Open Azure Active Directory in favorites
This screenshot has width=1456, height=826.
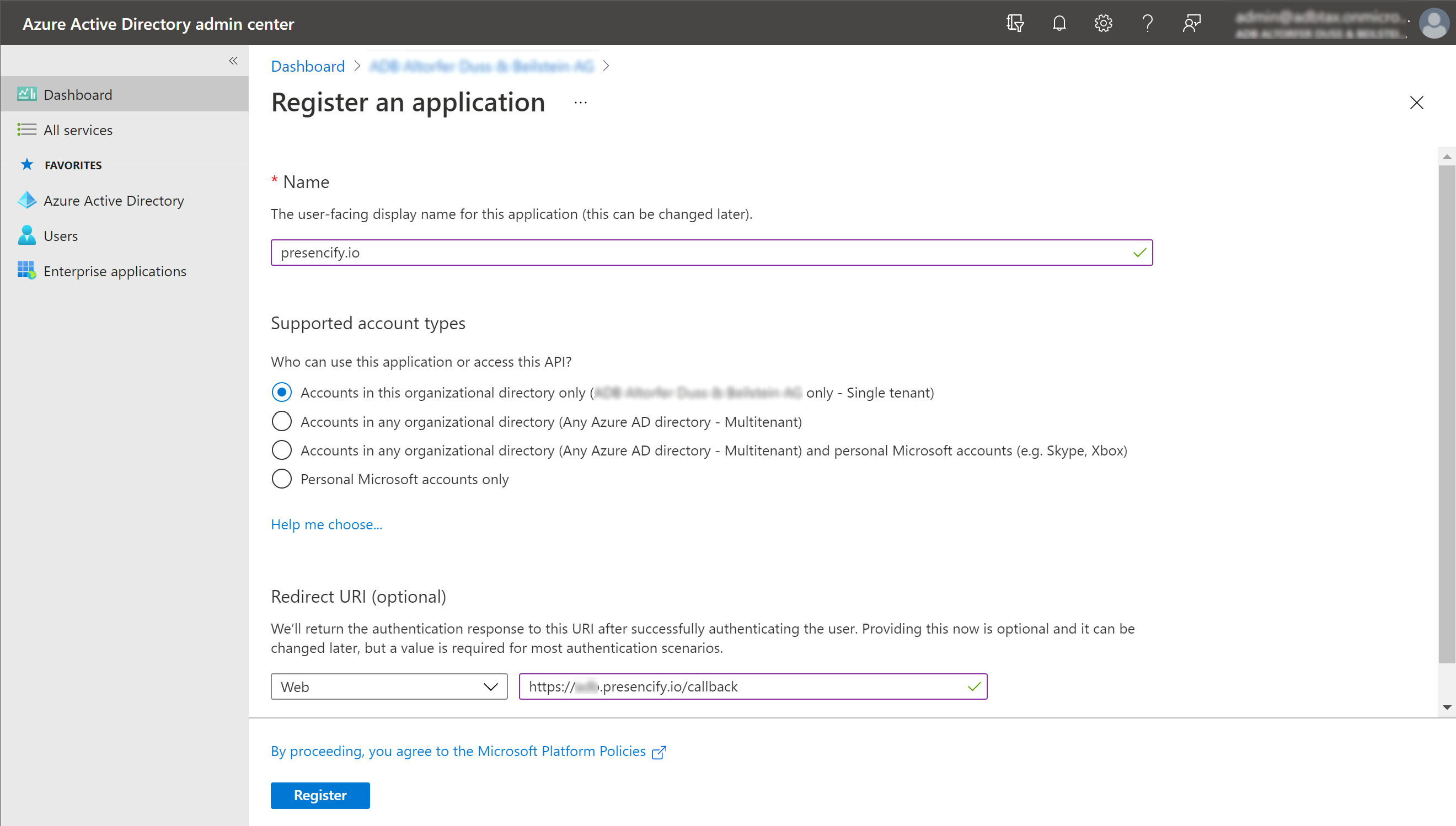[124, 200]
